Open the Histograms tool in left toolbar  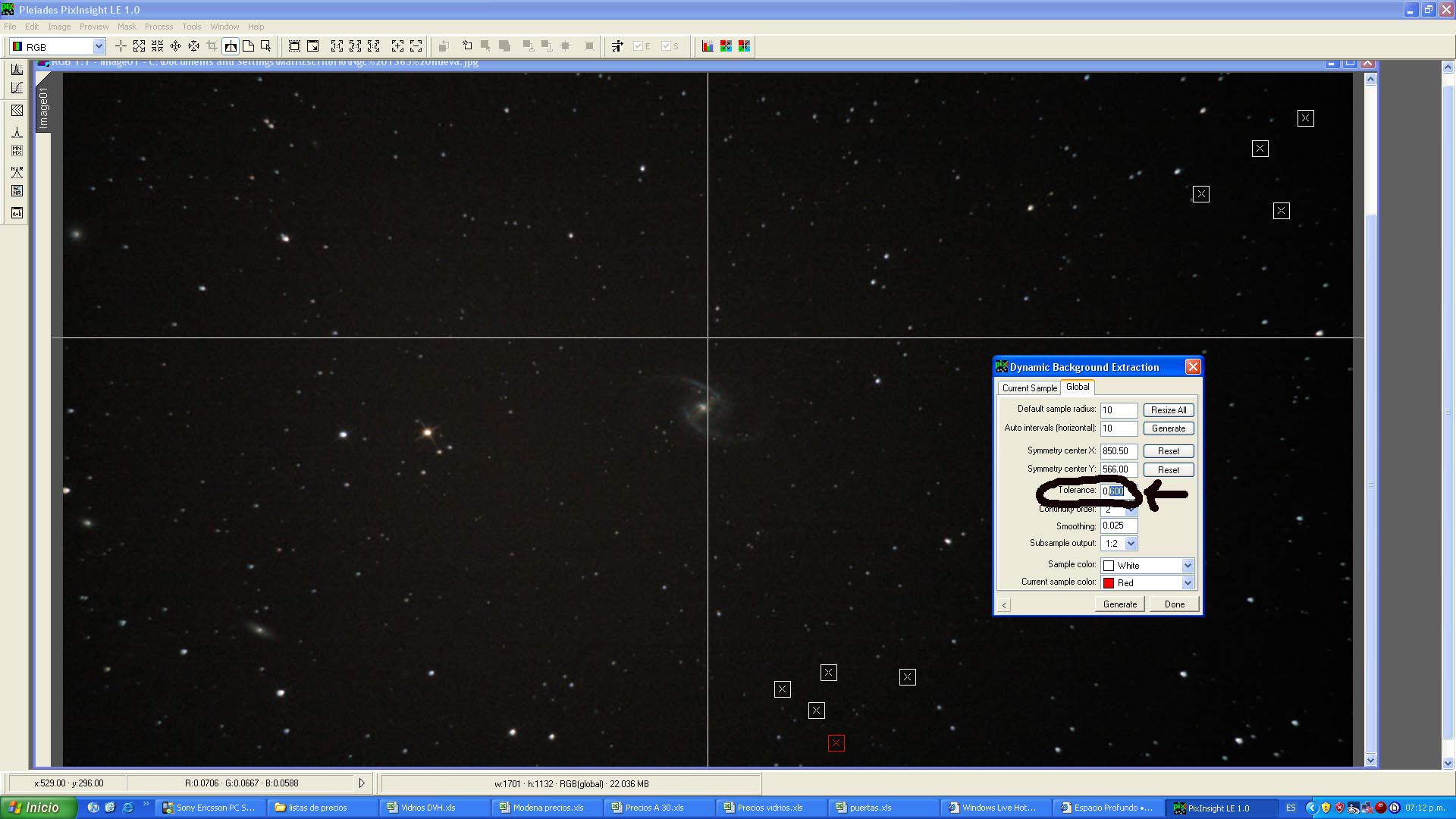click(x=17, y=69)
